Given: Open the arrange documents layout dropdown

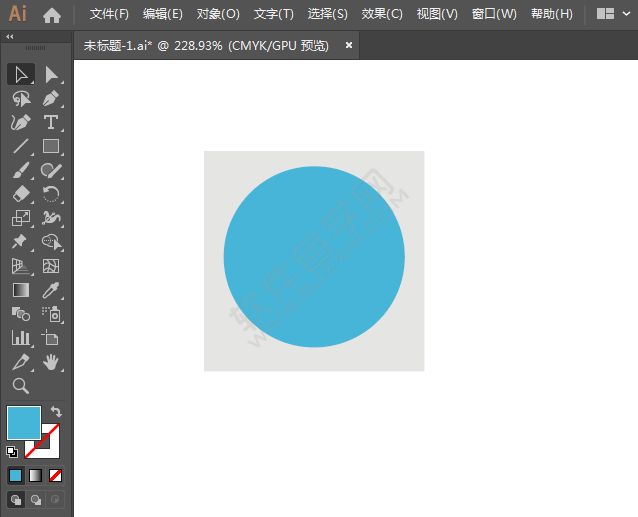Looking at the screenshot, I should point(613,14).
